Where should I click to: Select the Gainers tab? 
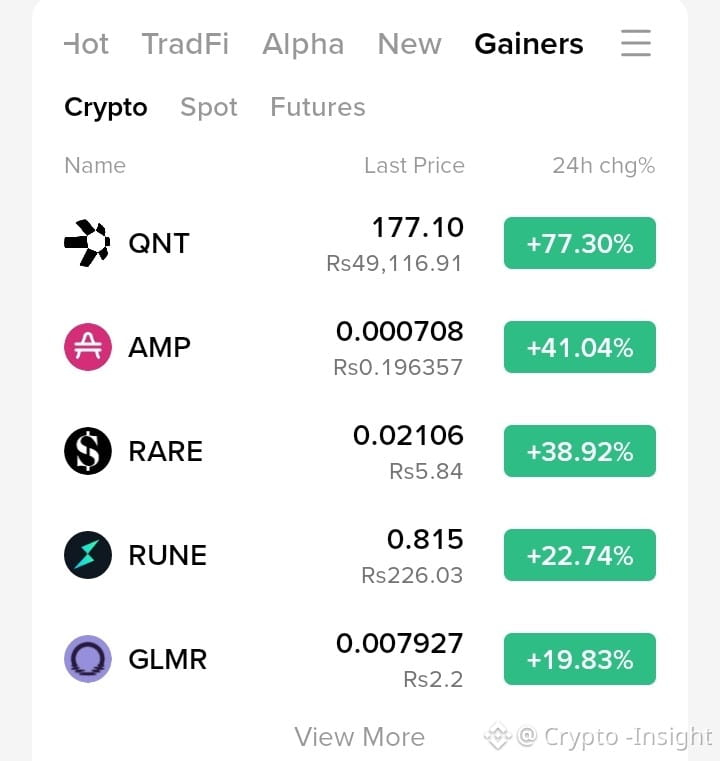click(529, 44)
